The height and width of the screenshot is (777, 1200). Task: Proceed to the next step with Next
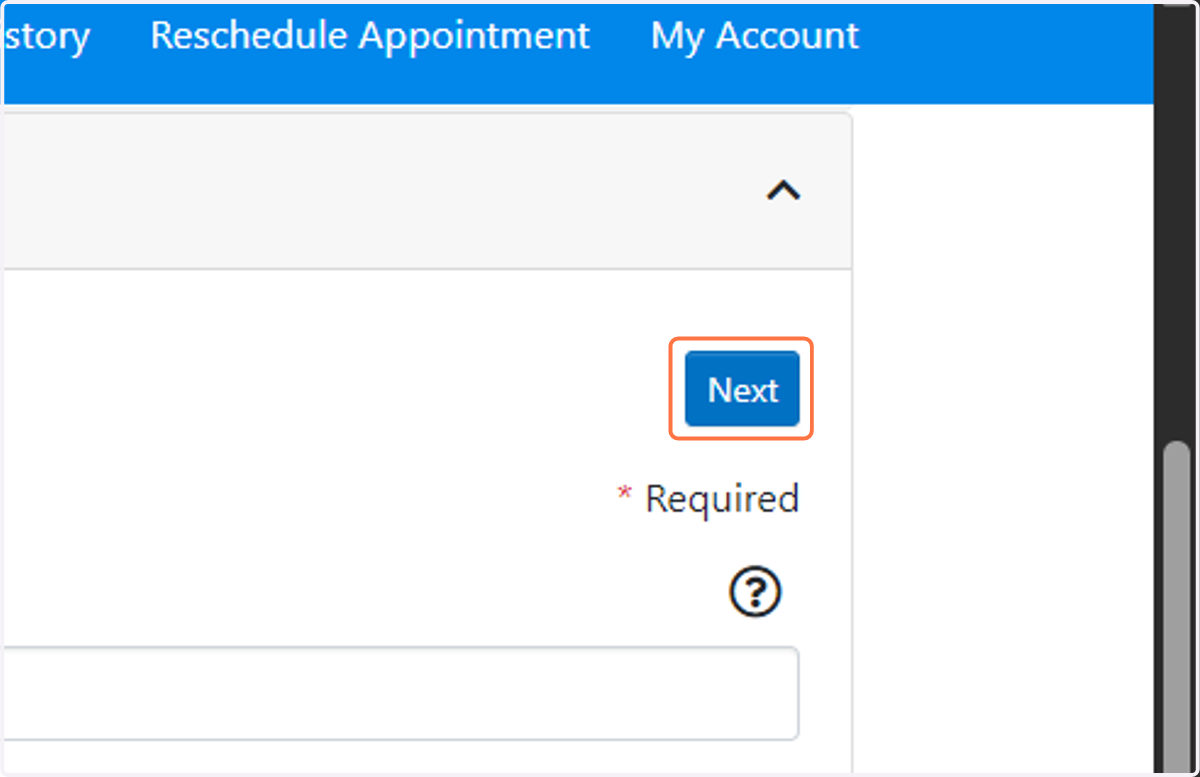click(742, 389)
